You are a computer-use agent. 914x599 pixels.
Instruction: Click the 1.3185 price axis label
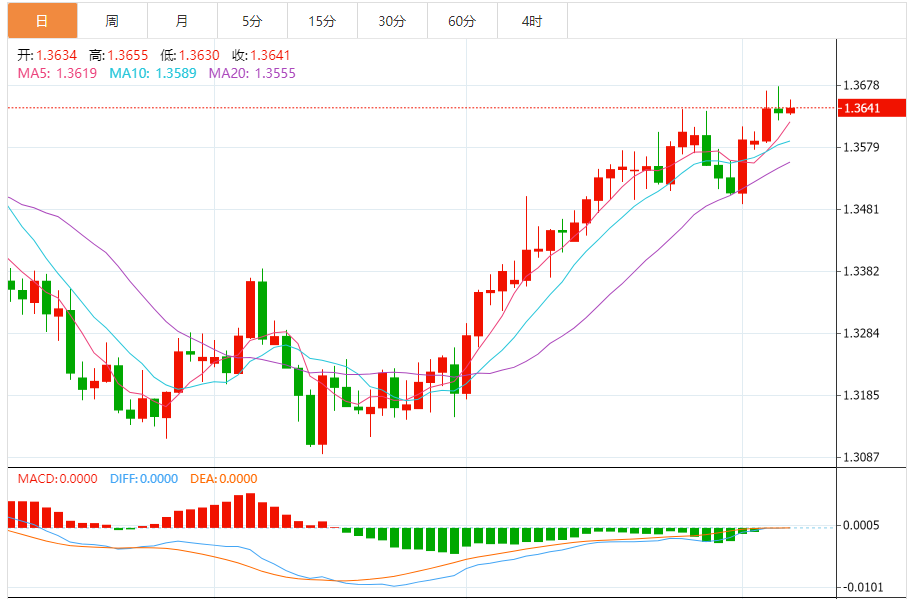tap(861, 396)
